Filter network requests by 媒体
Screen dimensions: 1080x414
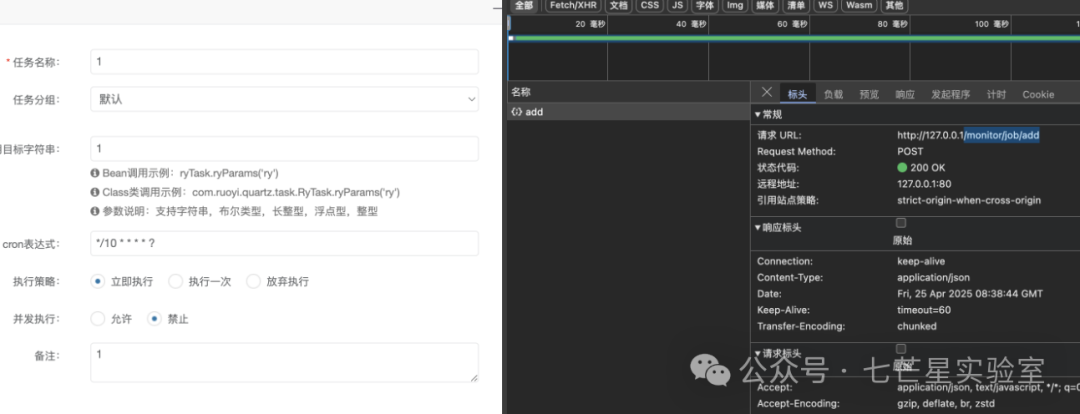765,6
